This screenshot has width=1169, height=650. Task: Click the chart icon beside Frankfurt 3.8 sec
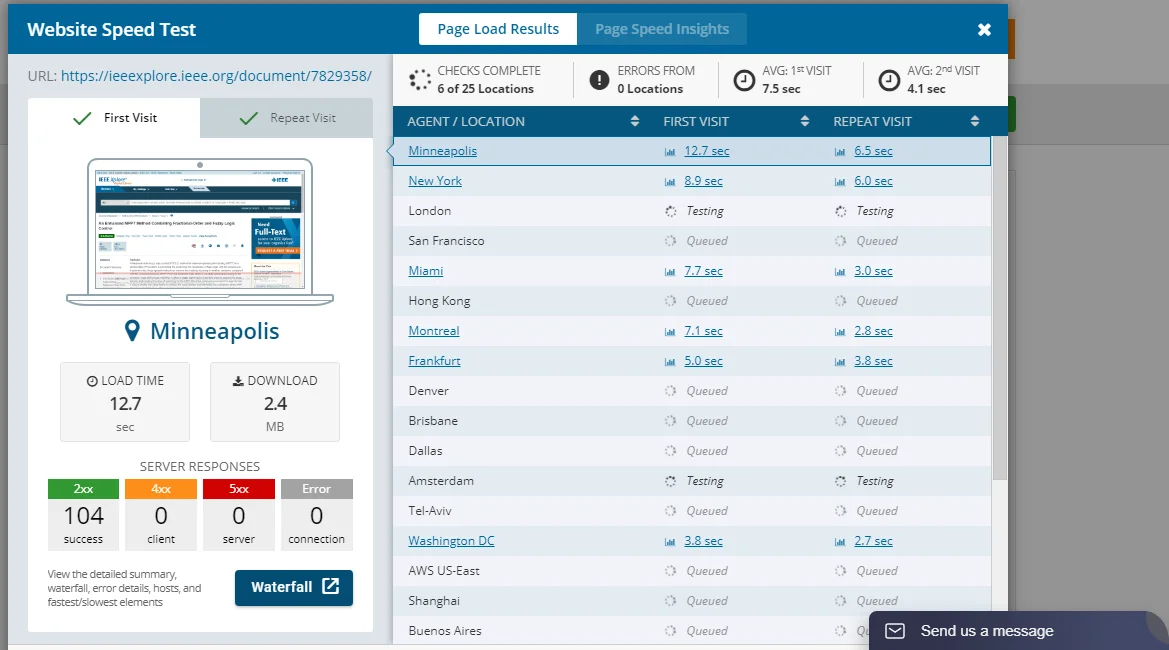tap(840, 362)
